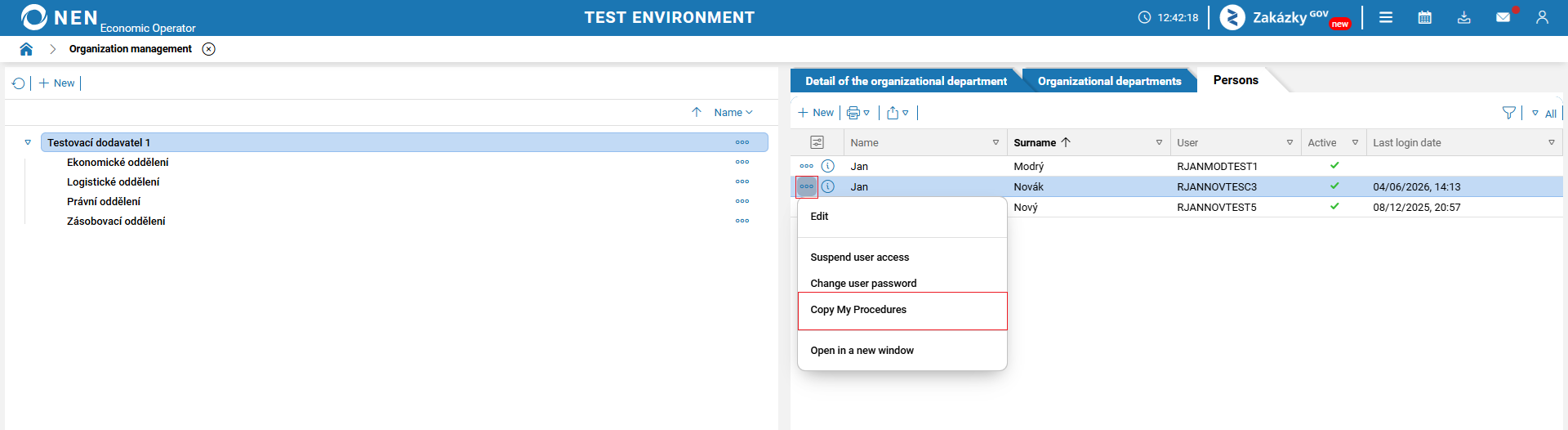1568x430 pixels.
Task: Select the Persons tab
Action: (1236, 80)
